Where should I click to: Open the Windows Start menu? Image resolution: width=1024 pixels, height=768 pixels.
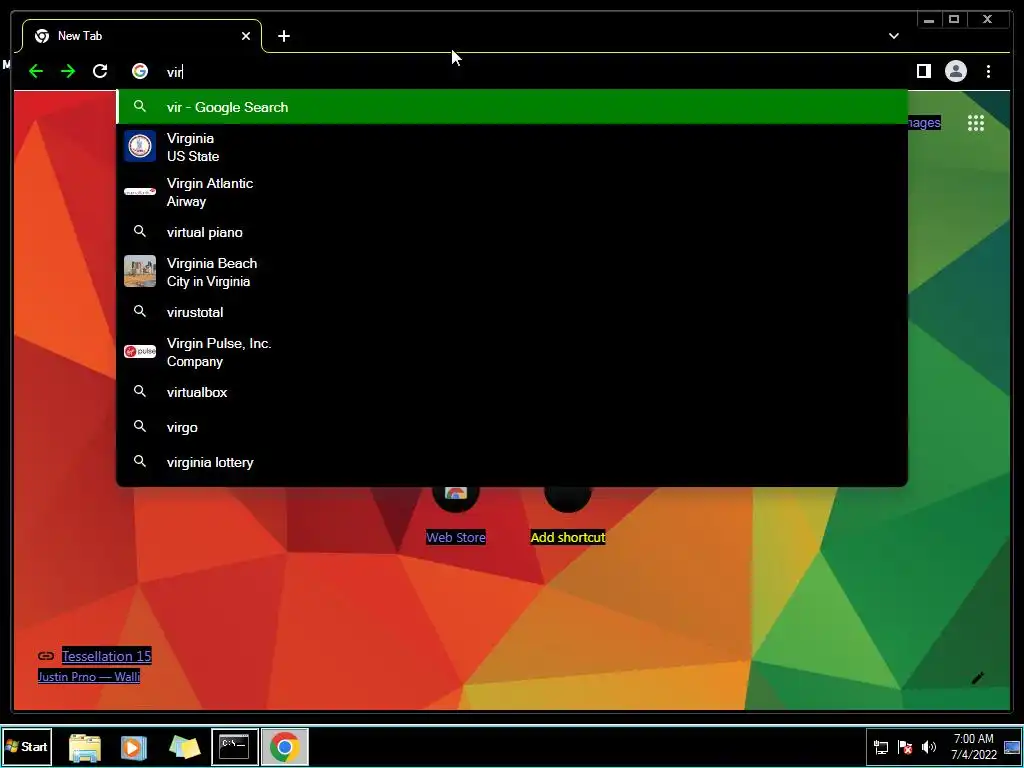27,746
